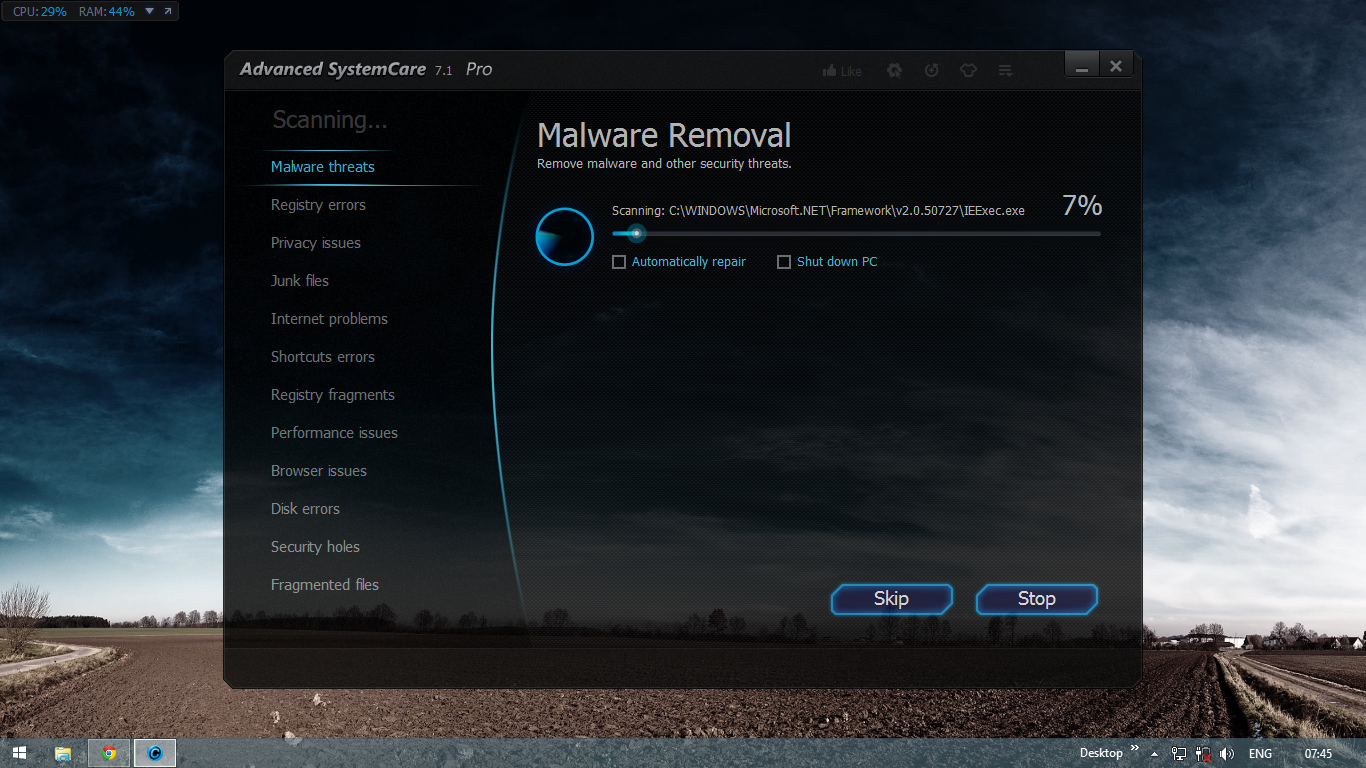1366x768 pixels.
Task: Click the speaker icon in the tray
Action: tap(1226, 753)
